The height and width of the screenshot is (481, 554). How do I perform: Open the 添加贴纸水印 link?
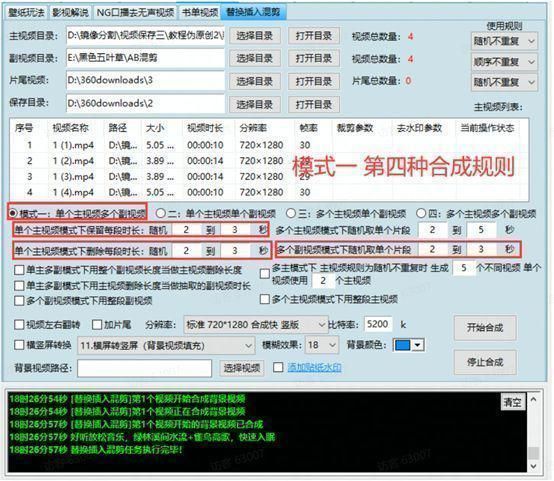tap(314, 368)
